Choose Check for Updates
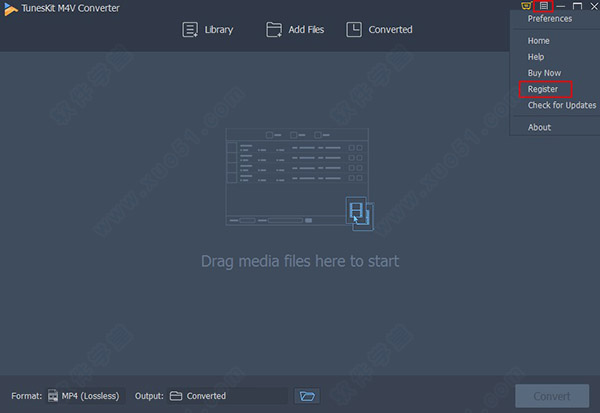The image size is (600, 413). 559,105
